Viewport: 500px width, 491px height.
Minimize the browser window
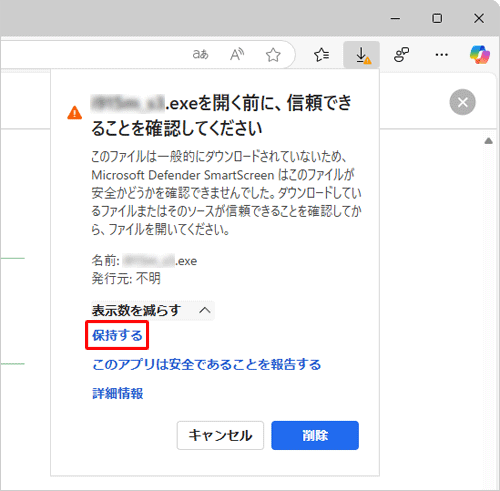[x=395, y=18]
